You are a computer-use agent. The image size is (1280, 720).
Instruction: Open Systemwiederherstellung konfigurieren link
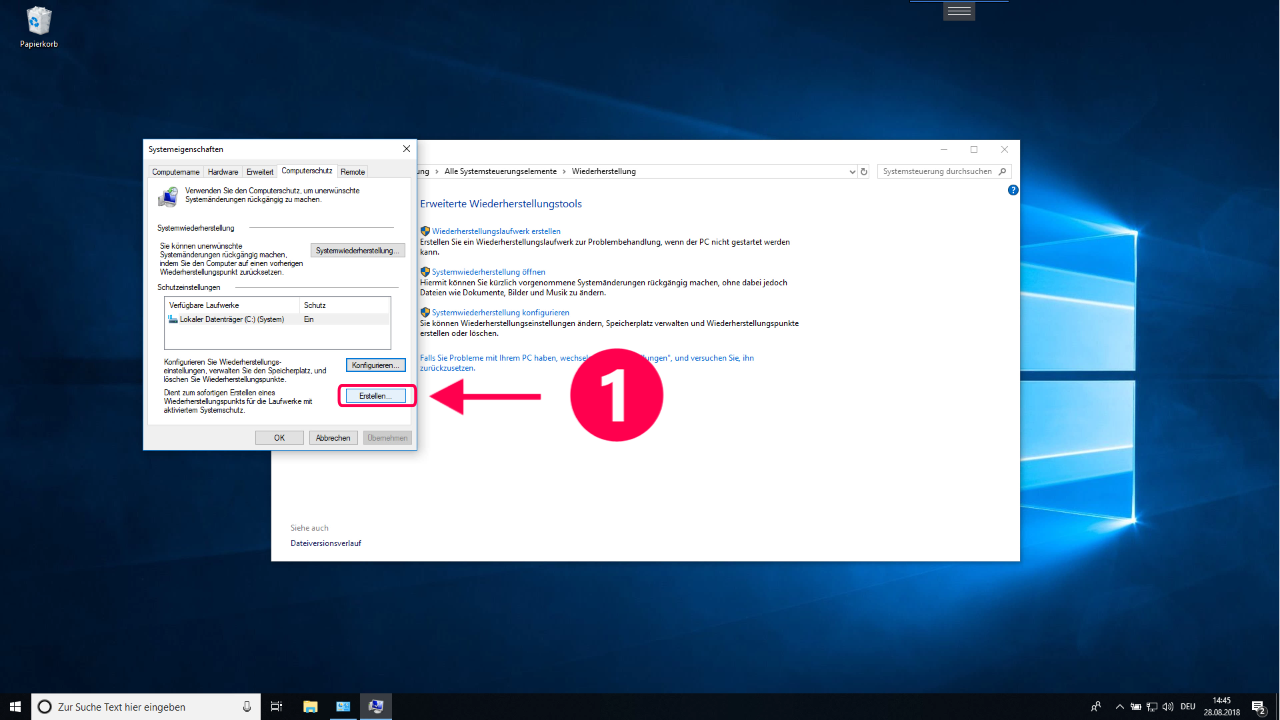[501, 313]
